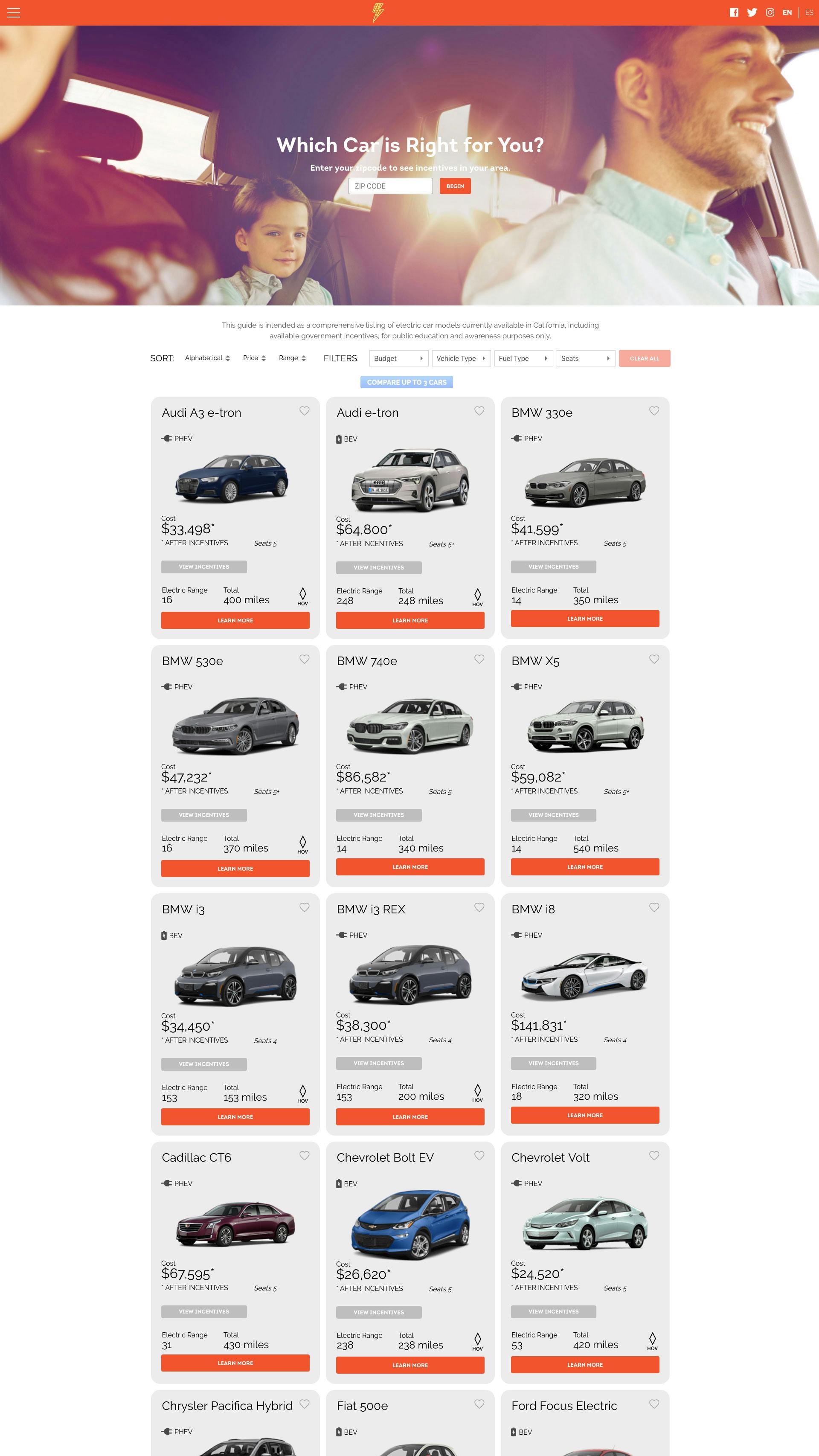Screen dimensions: 819x1456
Task: Open the Twitter icon link
Action: point(752,12)
